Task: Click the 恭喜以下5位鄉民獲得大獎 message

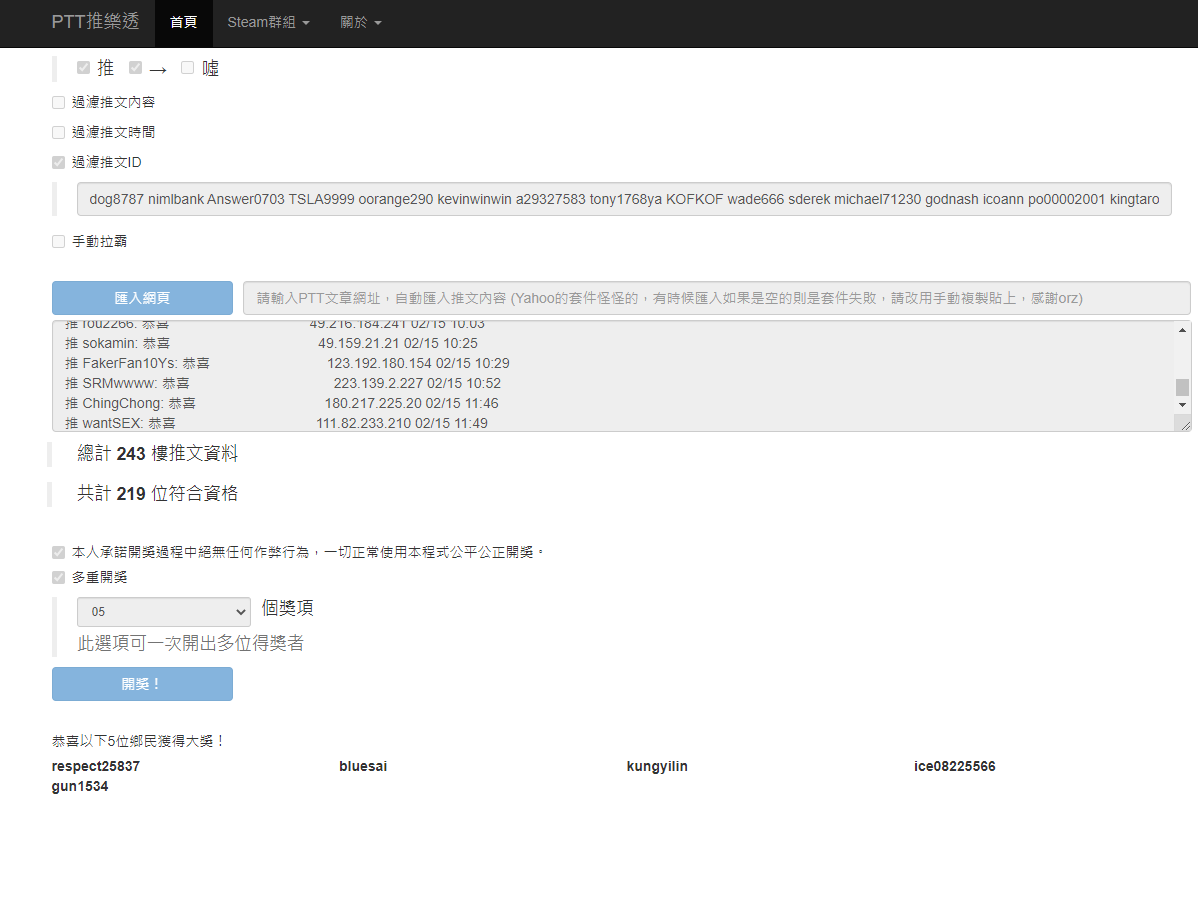Action: pos(138,741)
